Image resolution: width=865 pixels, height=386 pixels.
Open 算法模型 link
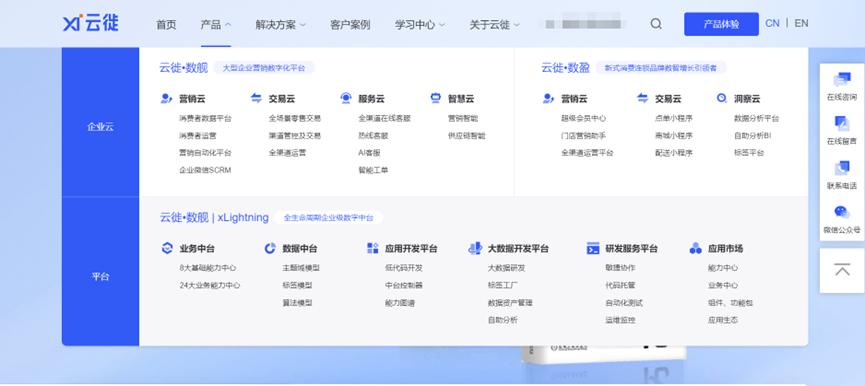click(x=297, y=303)
